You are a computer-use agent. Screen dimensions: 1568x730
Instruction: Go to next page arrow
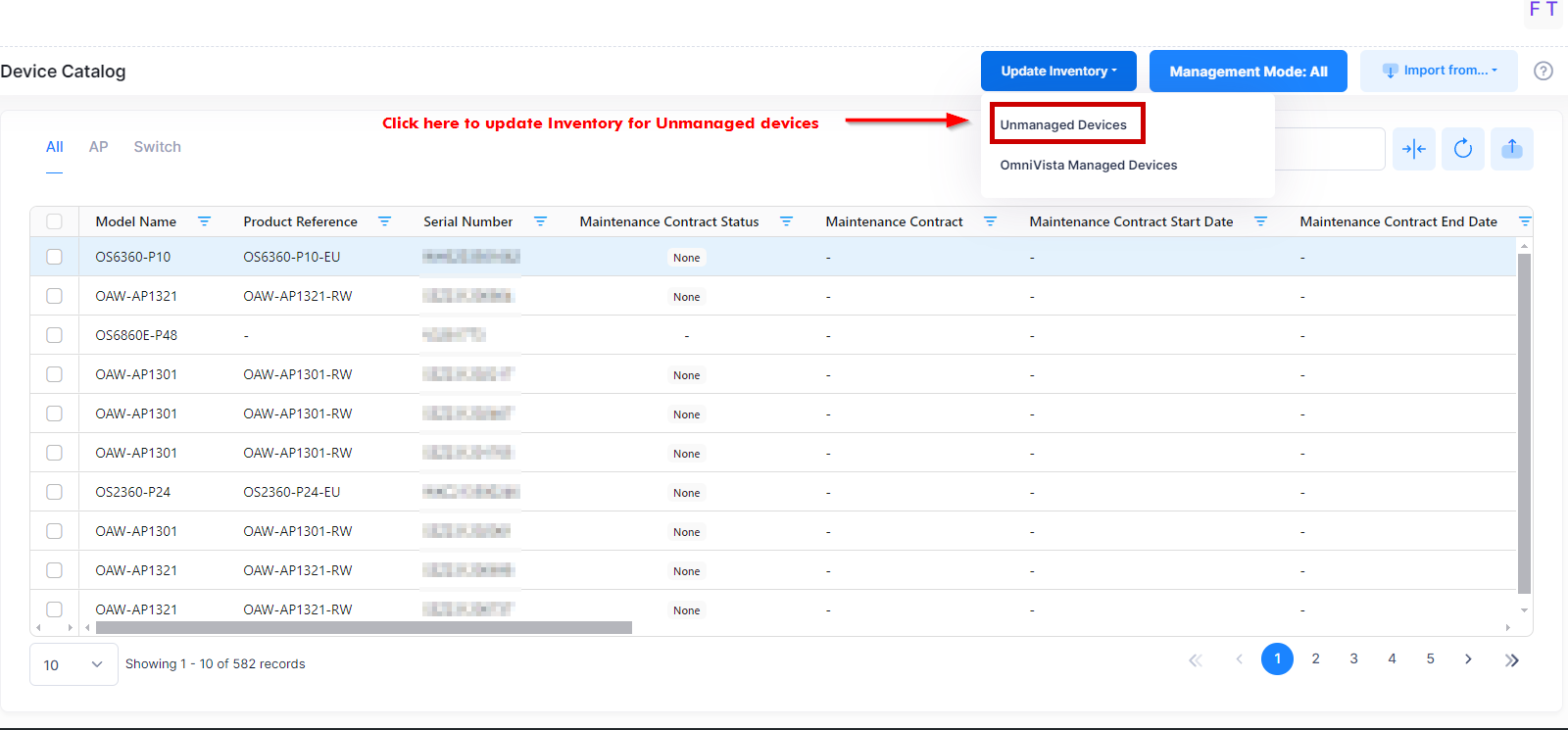[x=1468, y=659]
